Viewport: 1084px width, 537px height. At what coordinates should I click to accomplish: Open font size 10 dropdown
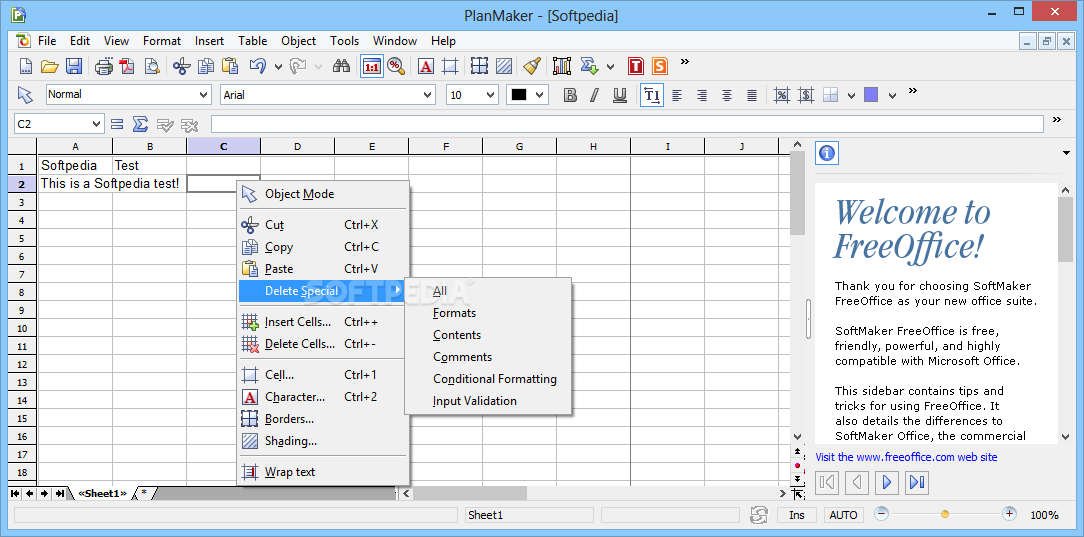(x=491, y=95)
